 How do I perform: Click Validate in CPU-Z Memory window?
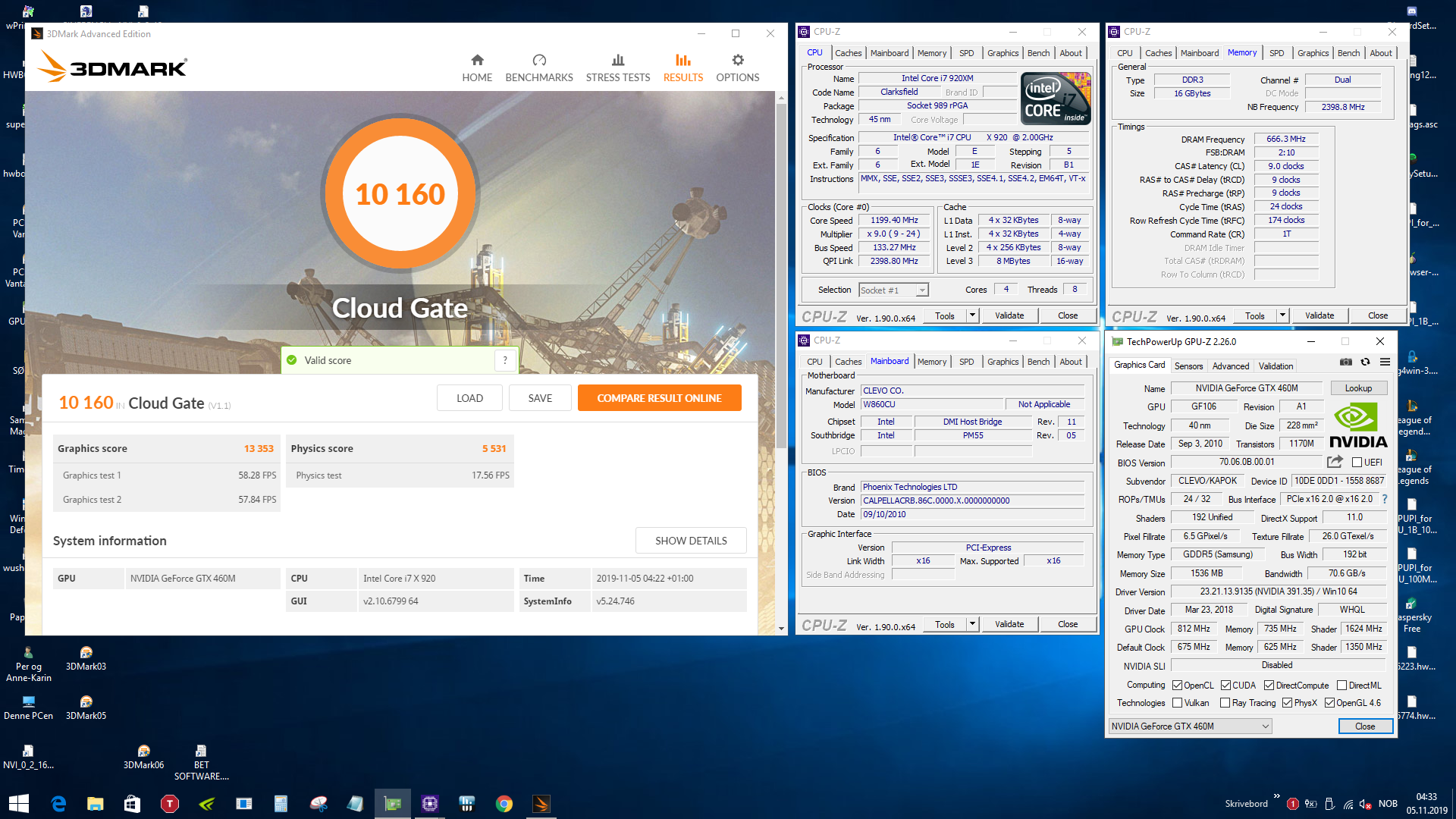click(1319, 315)
